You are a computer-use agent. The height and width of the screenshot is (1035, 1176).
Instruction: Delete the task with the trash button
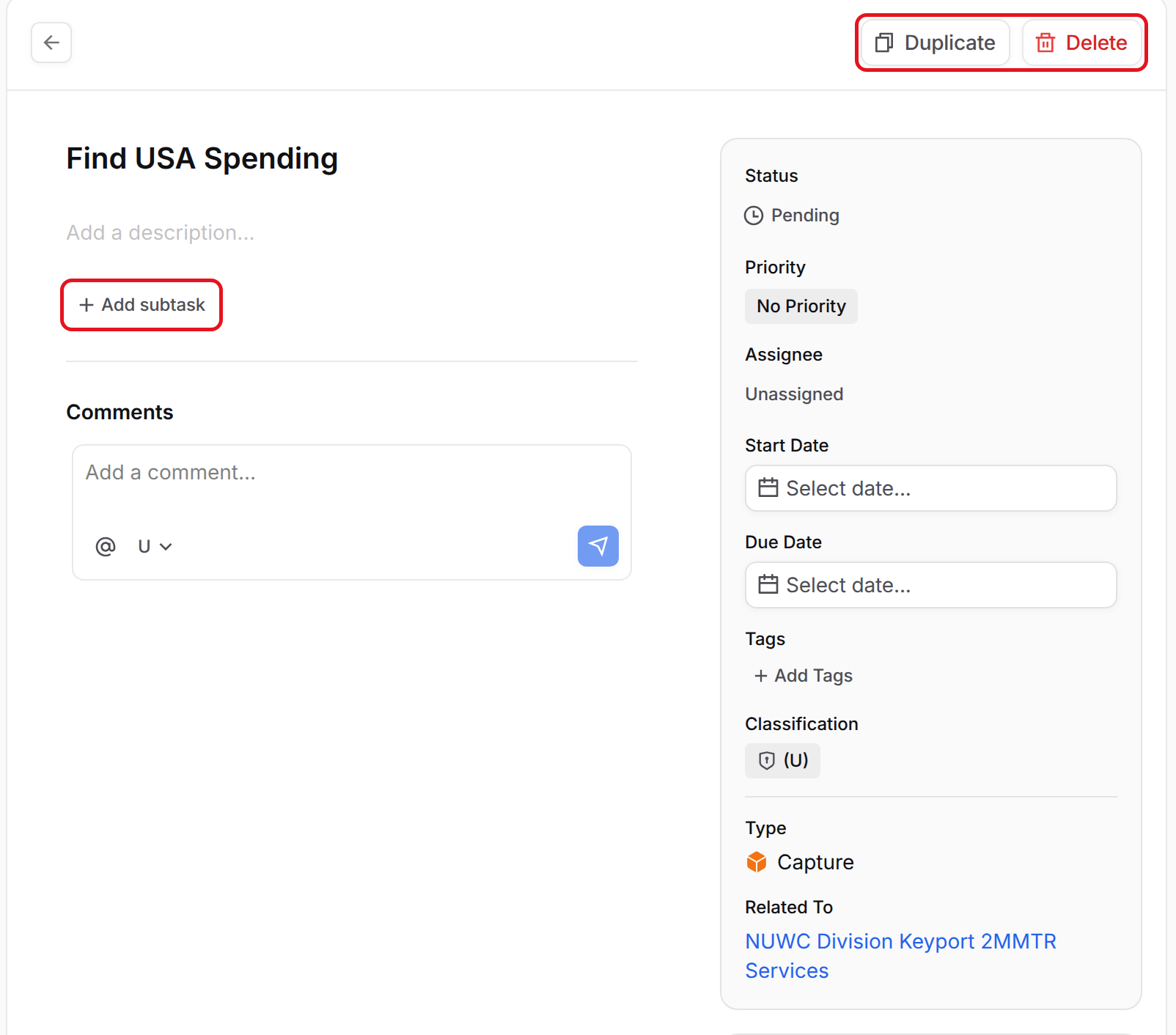click(1081, 43)
